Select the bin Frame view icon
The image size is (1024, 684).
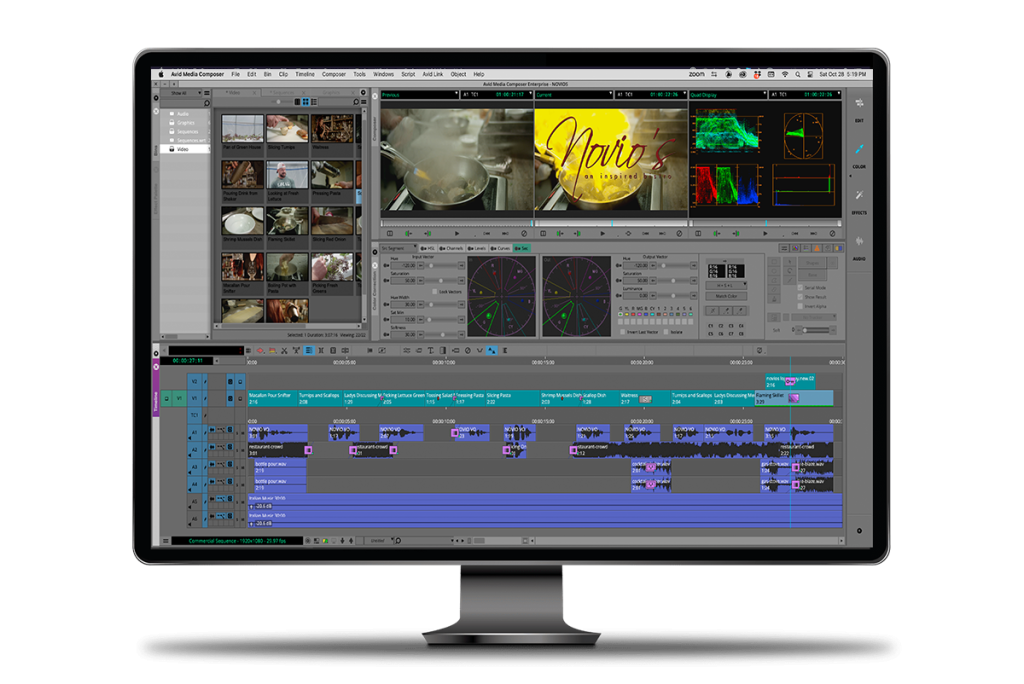pyautogui.click(x=306, y=102)
